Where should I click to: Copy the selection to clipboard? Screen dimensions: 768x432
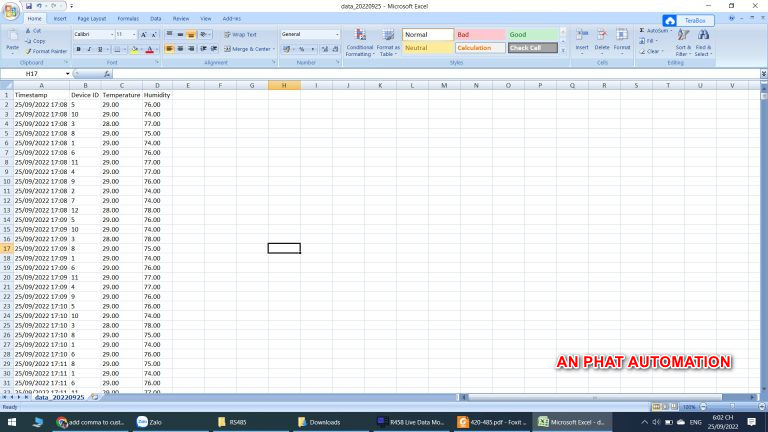click(x=35, y=41)
